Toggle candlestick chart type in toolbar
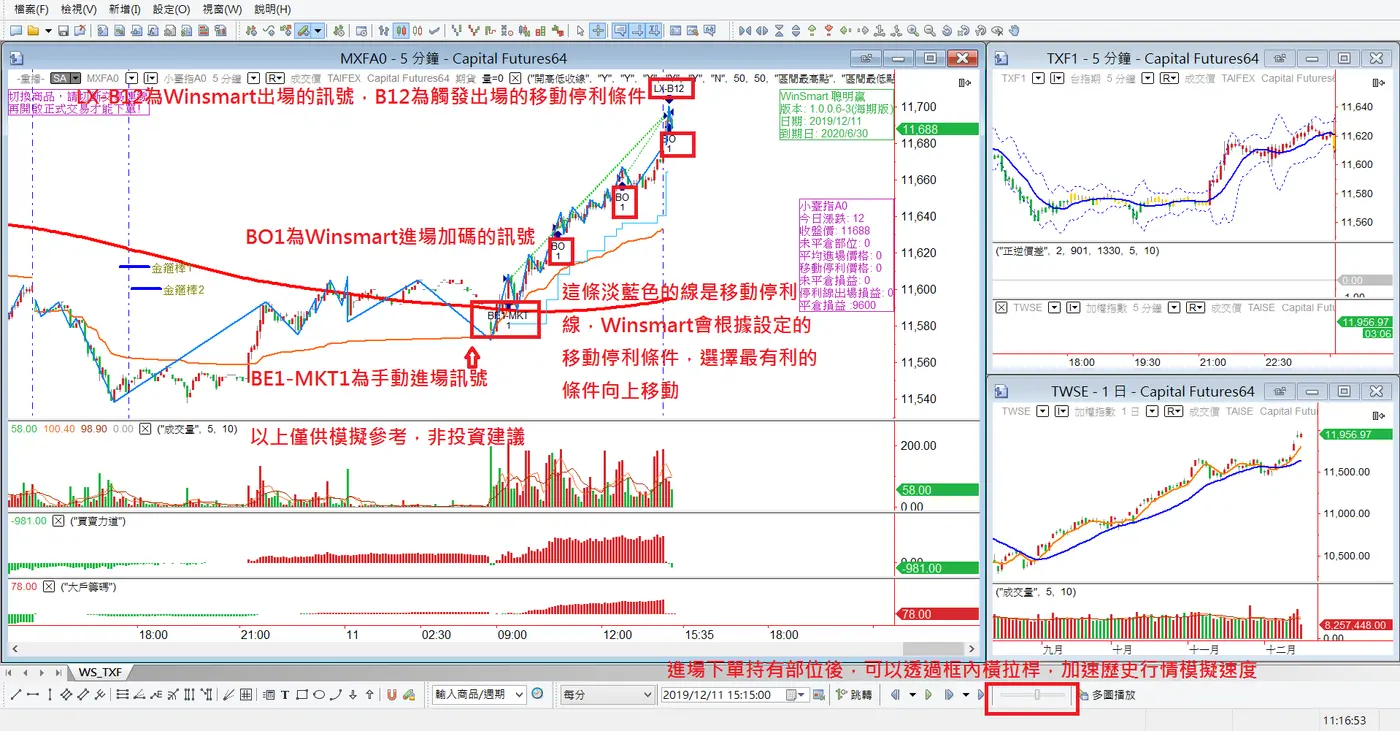1400x731 pixels. pos(402,31)
